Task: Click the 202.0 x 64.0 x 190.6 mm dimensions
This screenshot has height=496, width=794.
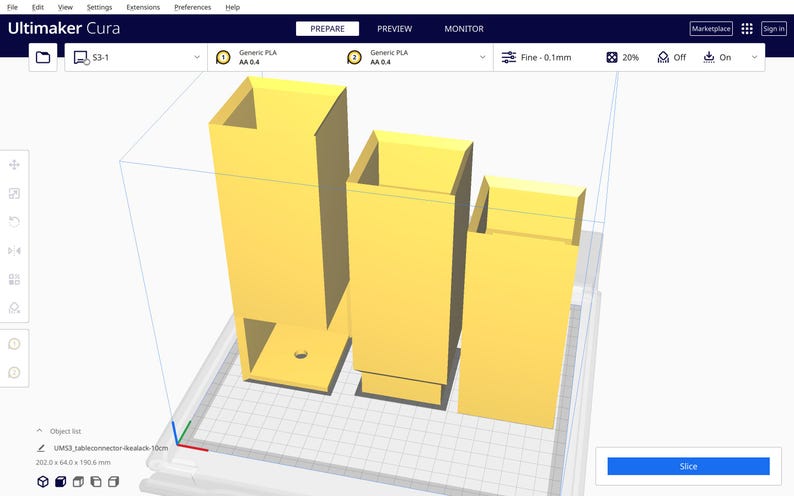Action: (73, 462)
